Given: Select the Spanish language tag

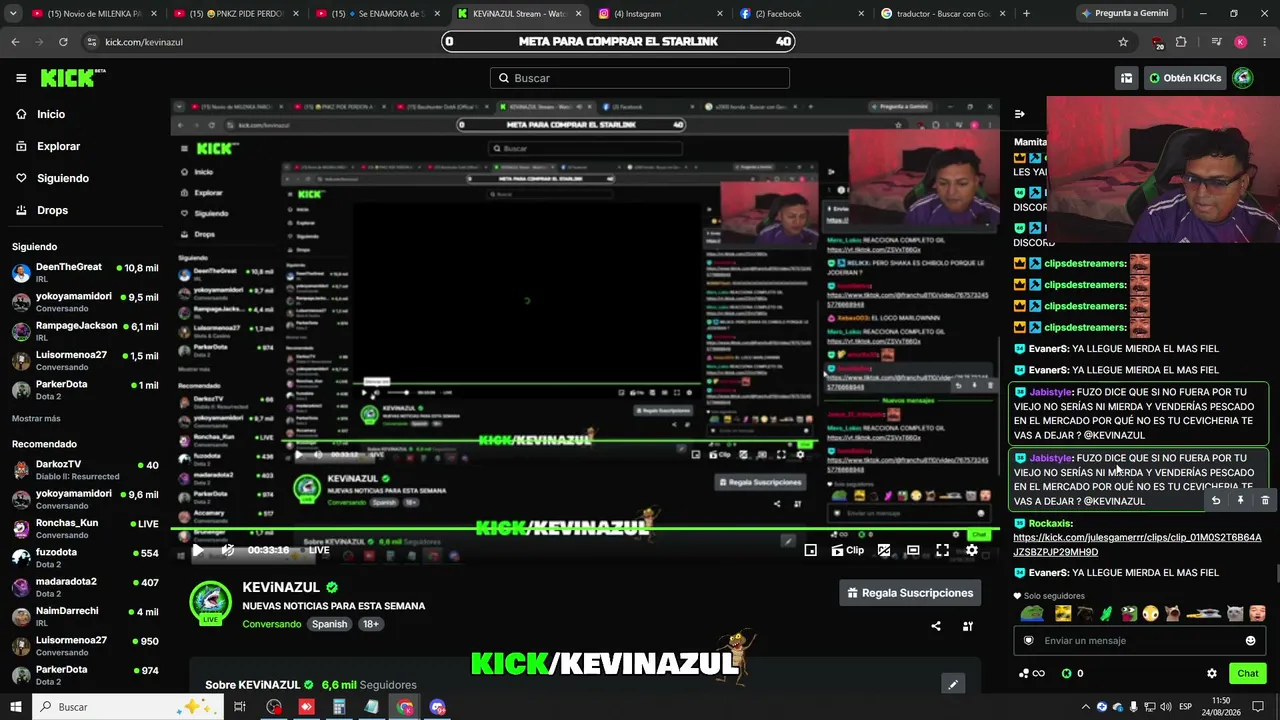Looking at the screenshot, I should (x=329, y=624).
